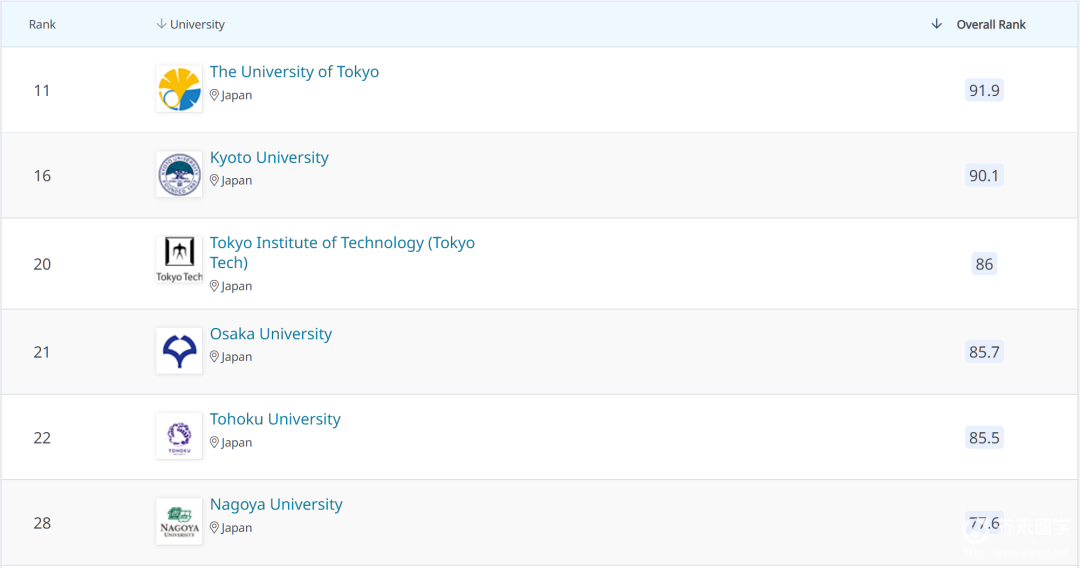Click rank number 21

tap(42, 352)
